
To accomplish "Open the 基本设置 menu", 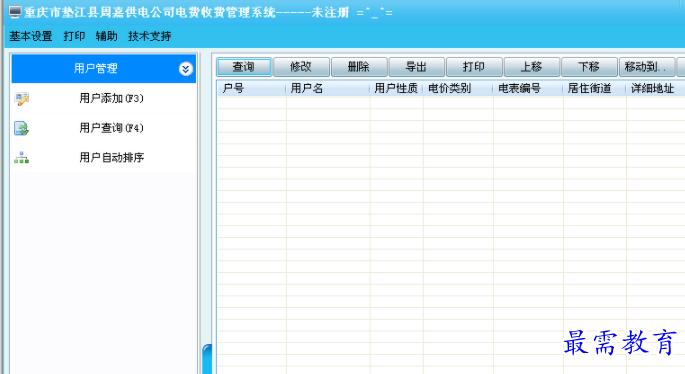I will [31, 36].
